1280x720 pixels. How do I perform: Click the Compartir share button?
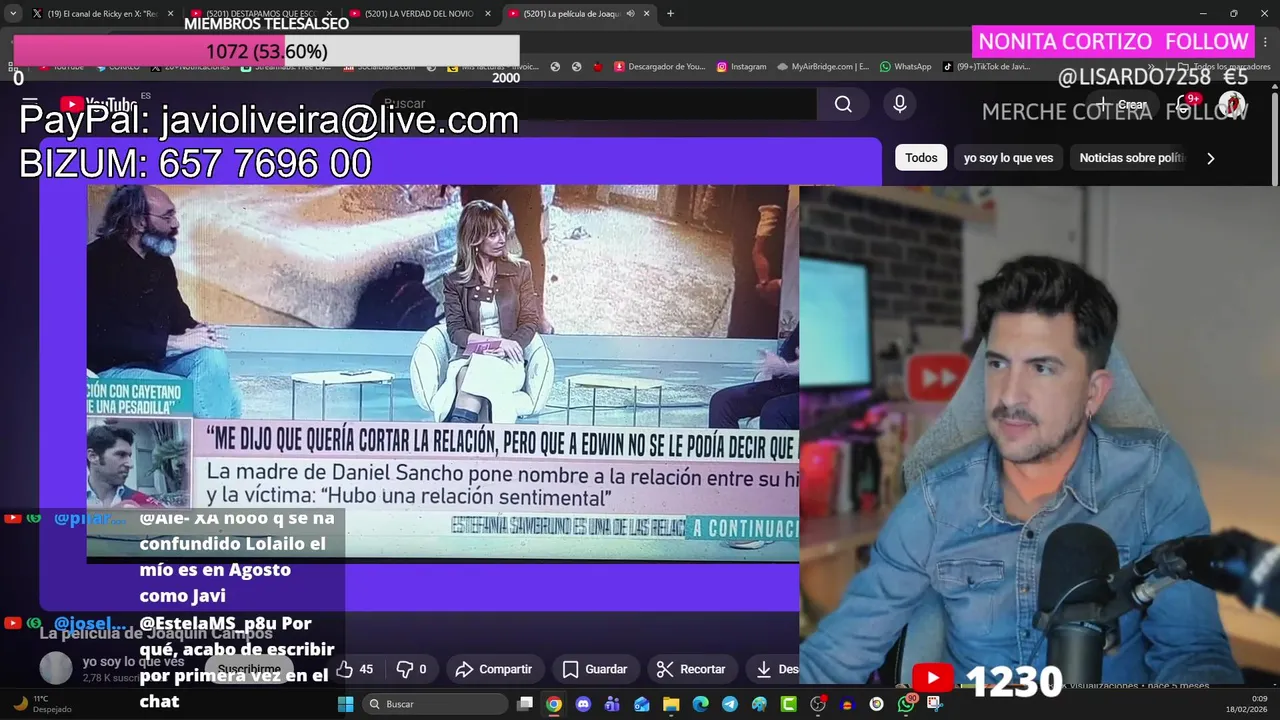click(x=494, y=669)
